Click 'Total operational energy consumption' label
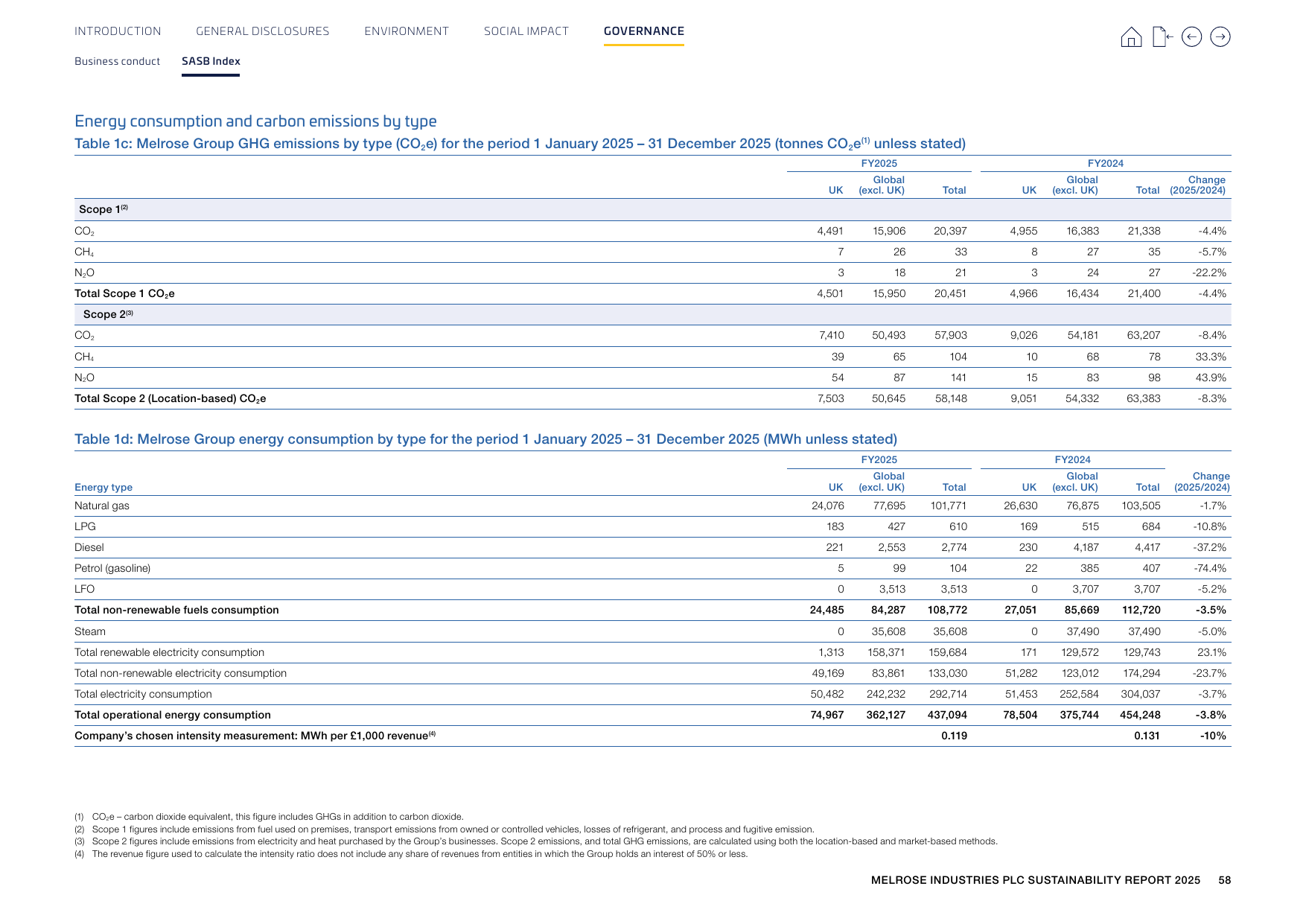This screenshot has height=924, width=1306. point(173,715)
